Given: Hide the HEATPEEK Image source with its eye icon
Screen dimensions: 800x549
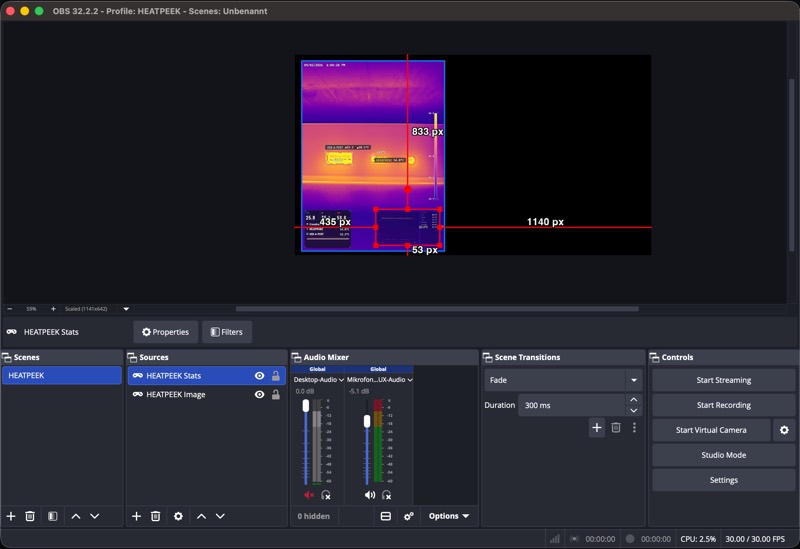Looking at the screenshot, I should [x=260, y=394].
